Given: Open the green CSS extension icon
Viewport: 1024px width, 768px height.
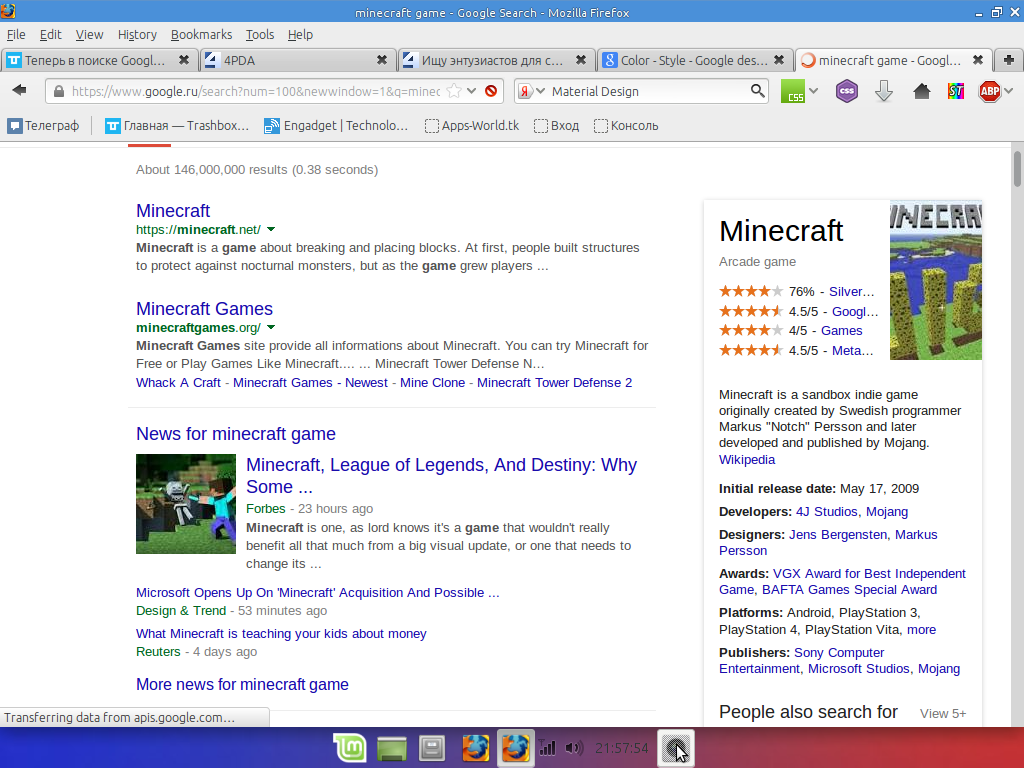Looking at the screenshot, I should 793,91.
